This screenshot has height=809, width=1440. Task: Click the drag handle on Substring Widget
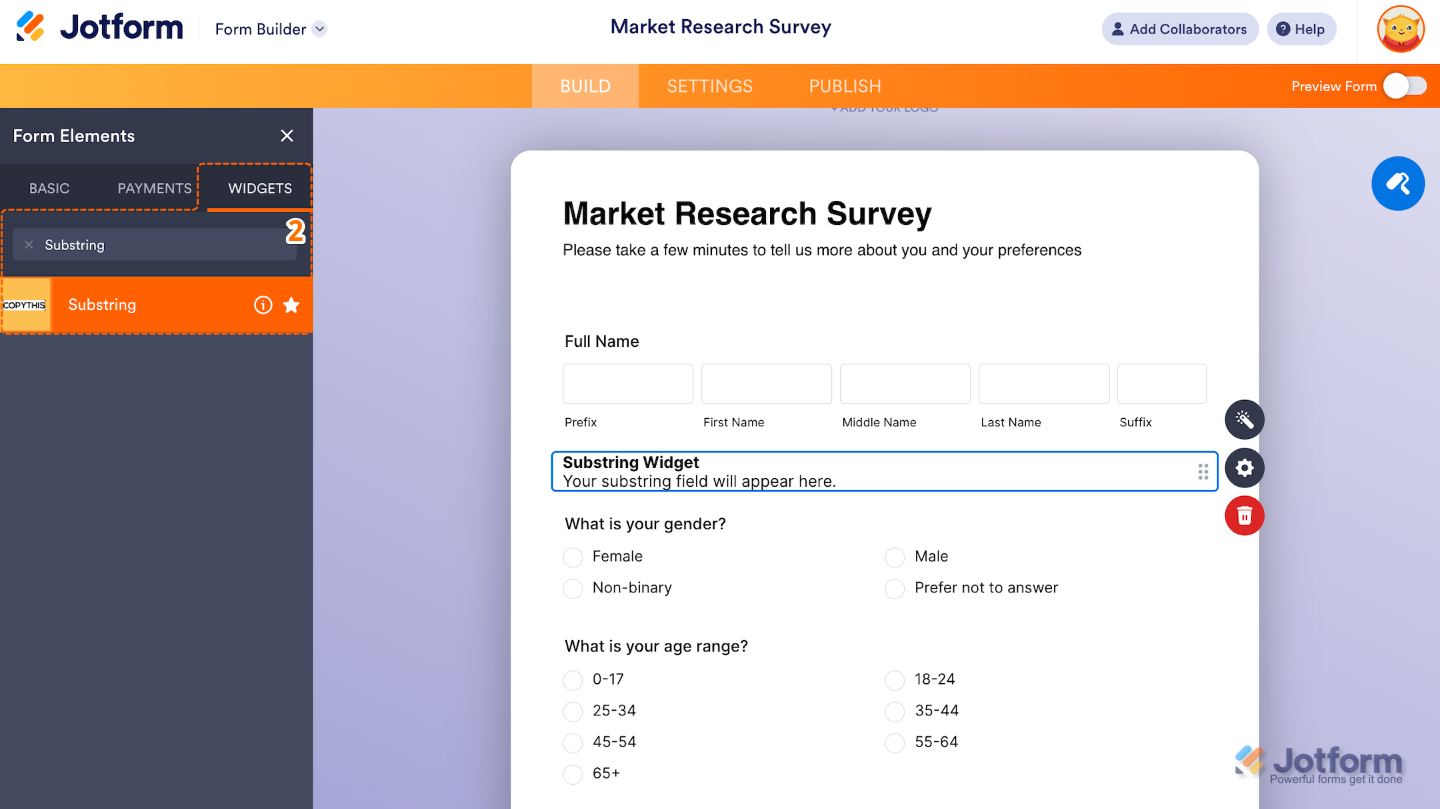1203,472
